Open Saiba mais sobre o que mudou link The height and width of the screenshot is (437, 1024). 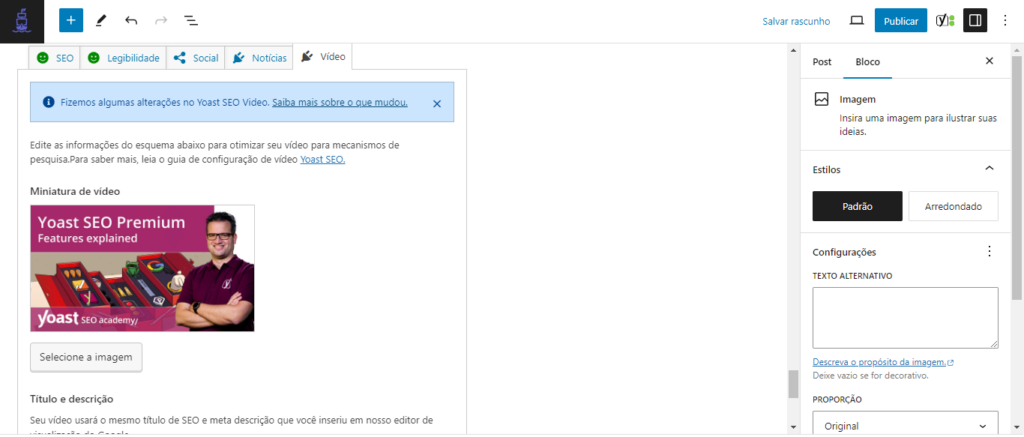point(340,102)
